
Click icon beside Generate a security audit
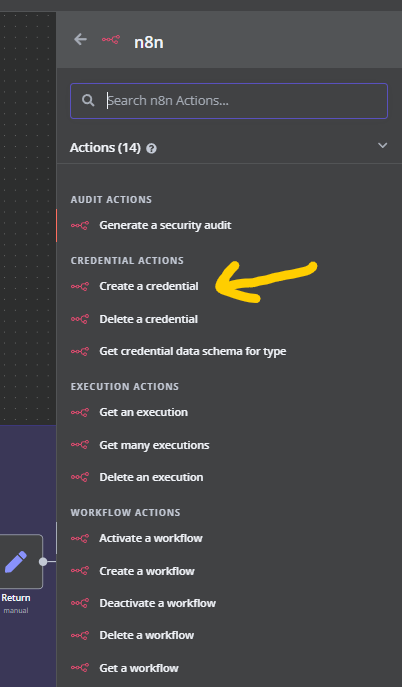click(80, 225)
